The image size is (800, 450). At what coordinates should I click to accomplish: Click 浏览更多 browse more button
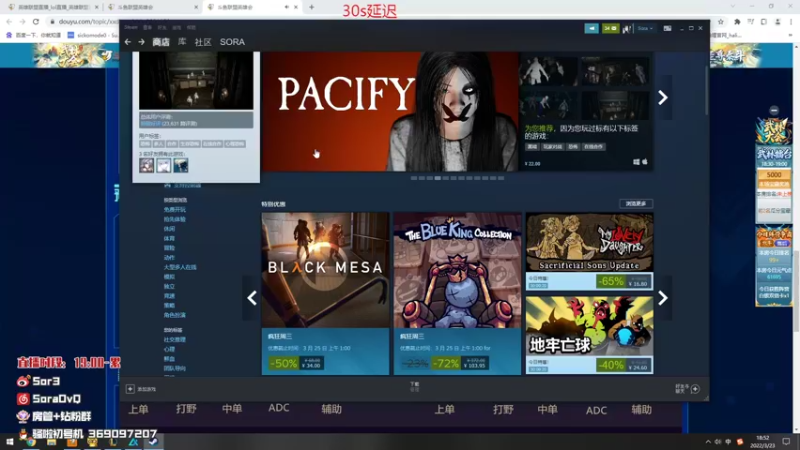click(x=636, y=204)
